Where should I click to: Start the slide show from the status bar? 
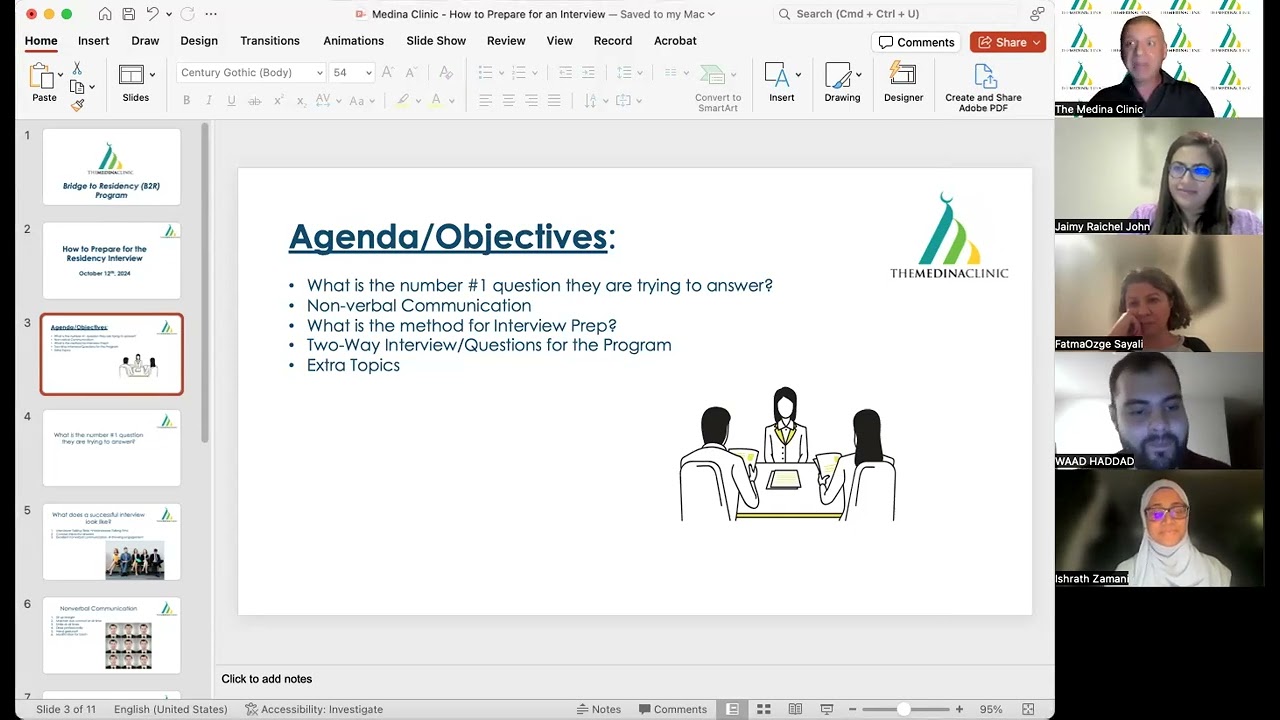click(827, 709)
